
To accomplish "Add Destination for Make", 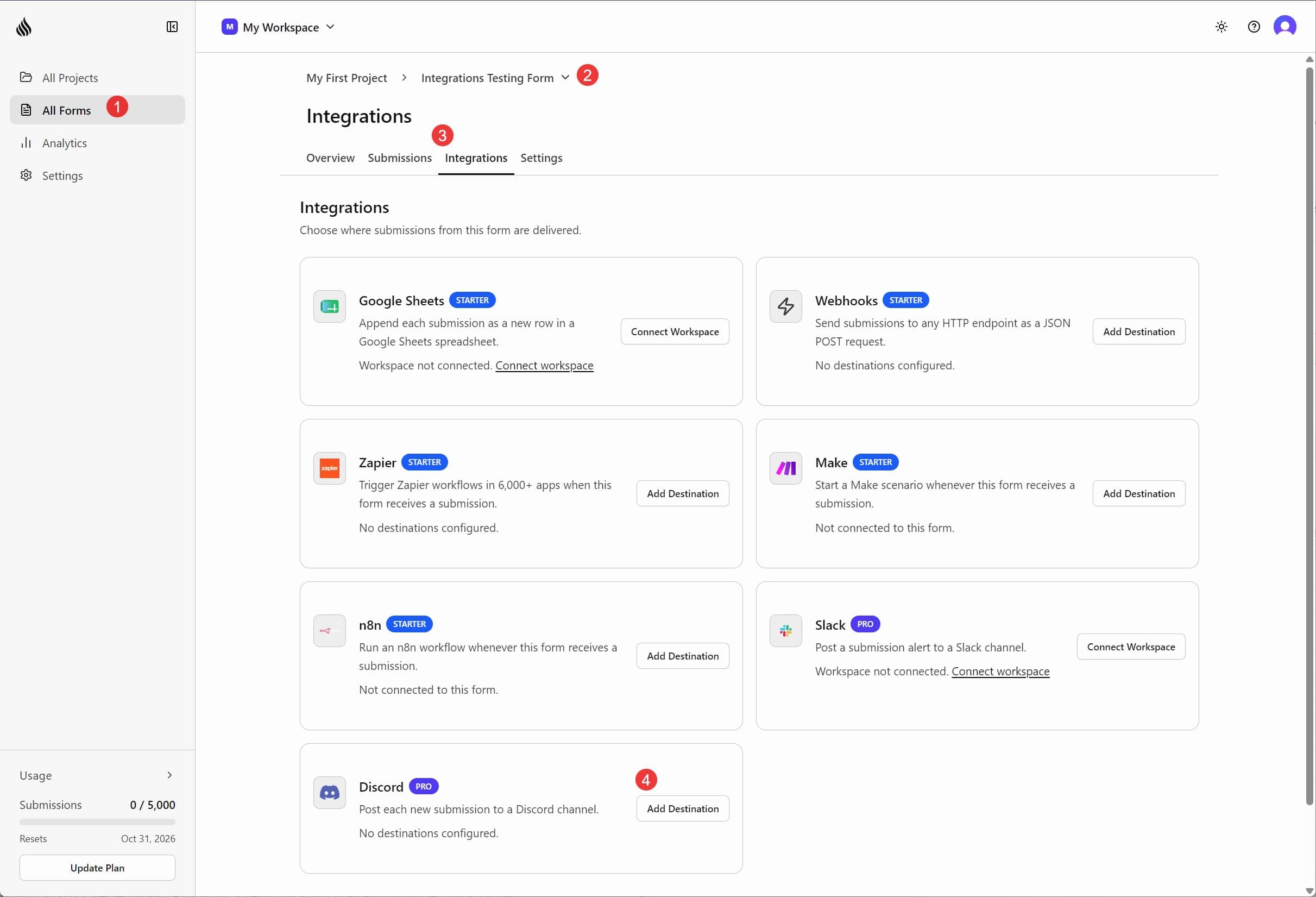I will 1138,493.
